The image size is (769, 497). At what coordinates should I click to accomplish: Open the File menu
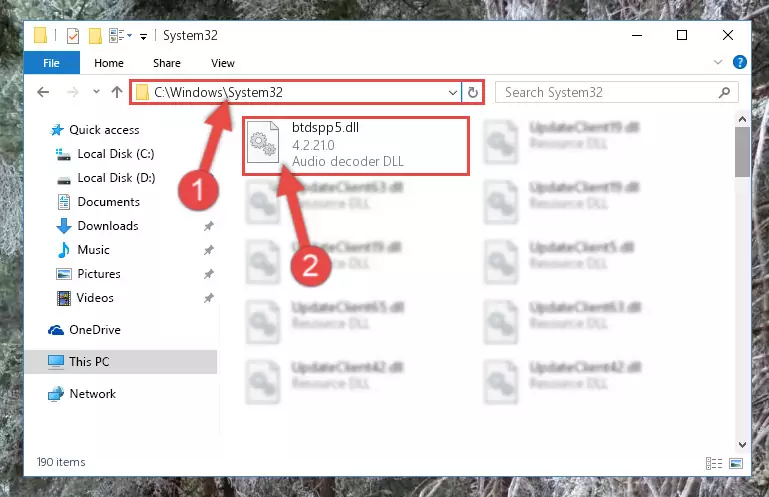point(51,63)
